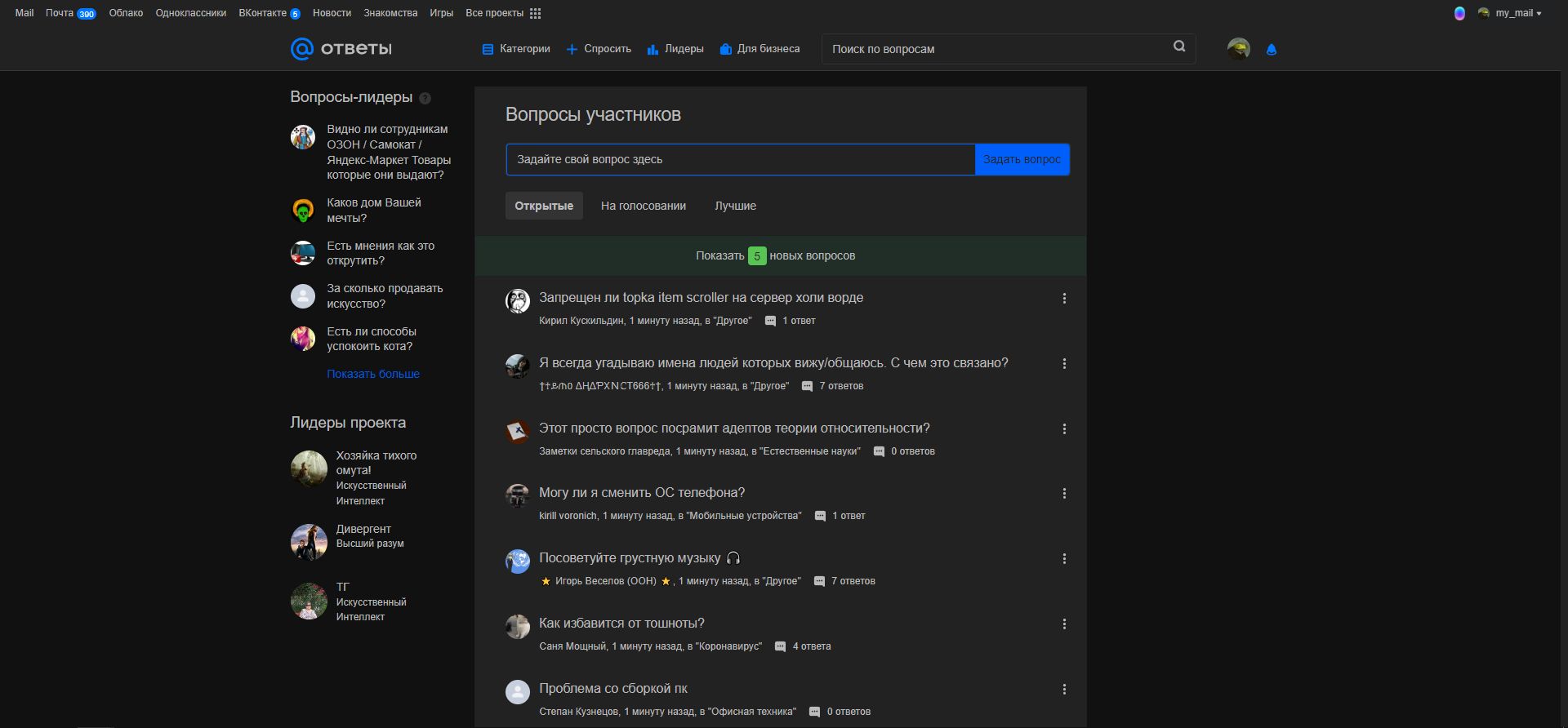Open the Знакомства link
The height and width of the screenshot is (728, 1568).
(x=390, y=13)
